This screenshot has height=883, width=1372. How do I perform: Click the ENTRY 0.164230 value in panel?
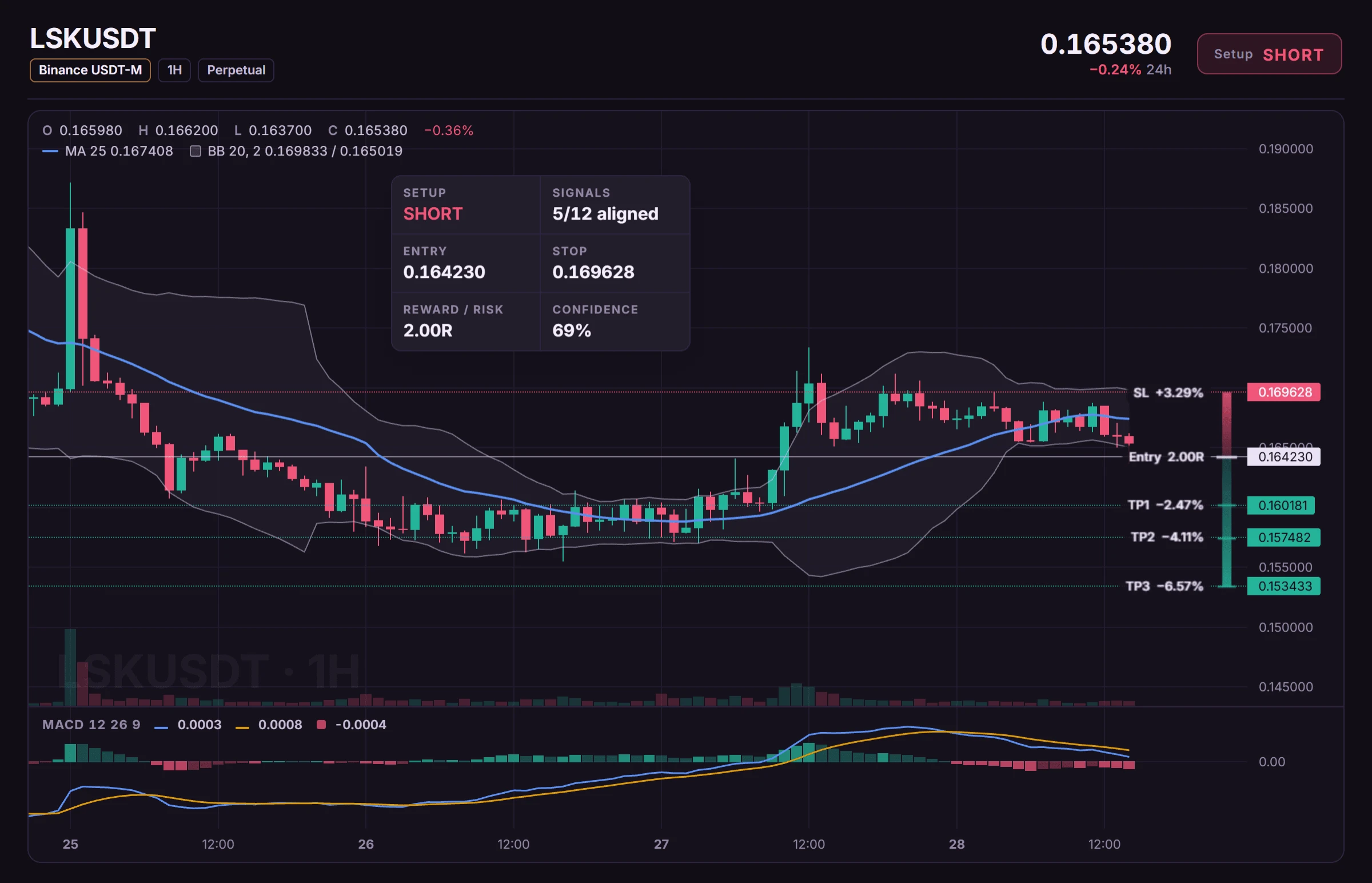click(444, 272)
